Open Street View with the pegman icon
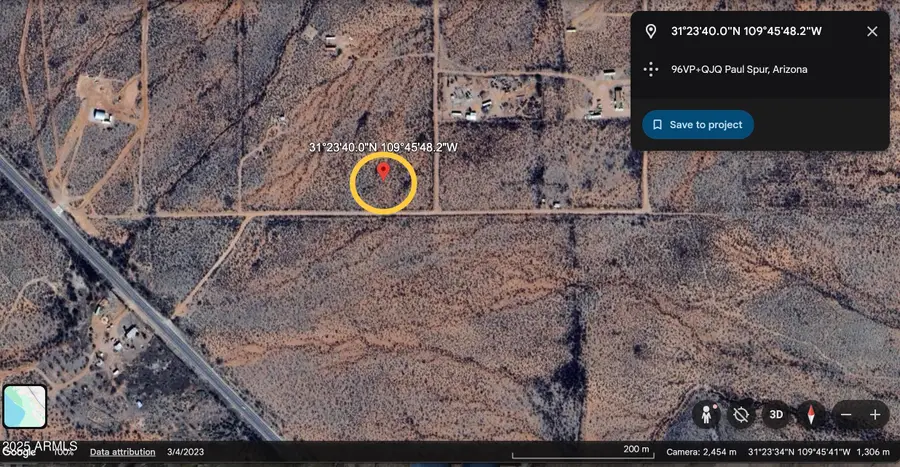 point(707,414)
